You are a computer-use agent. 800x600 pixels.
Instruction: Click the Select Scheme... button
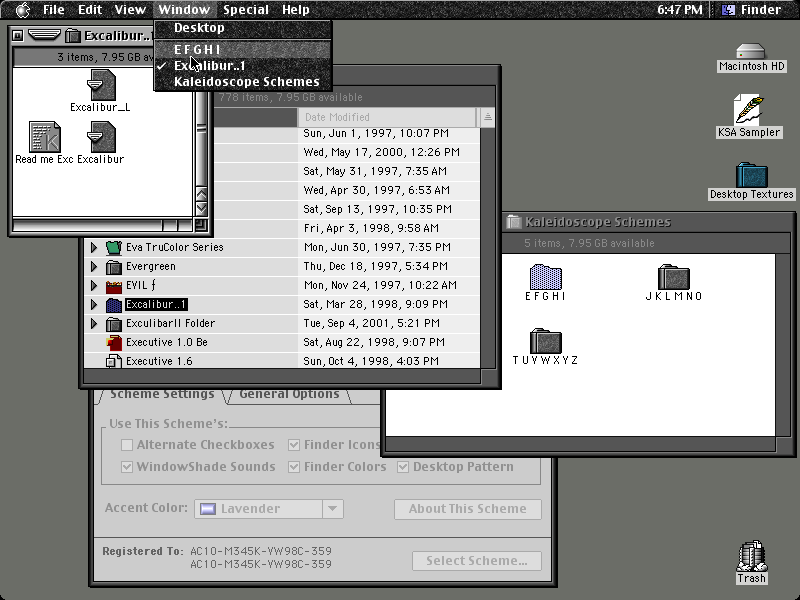point(477,561)
